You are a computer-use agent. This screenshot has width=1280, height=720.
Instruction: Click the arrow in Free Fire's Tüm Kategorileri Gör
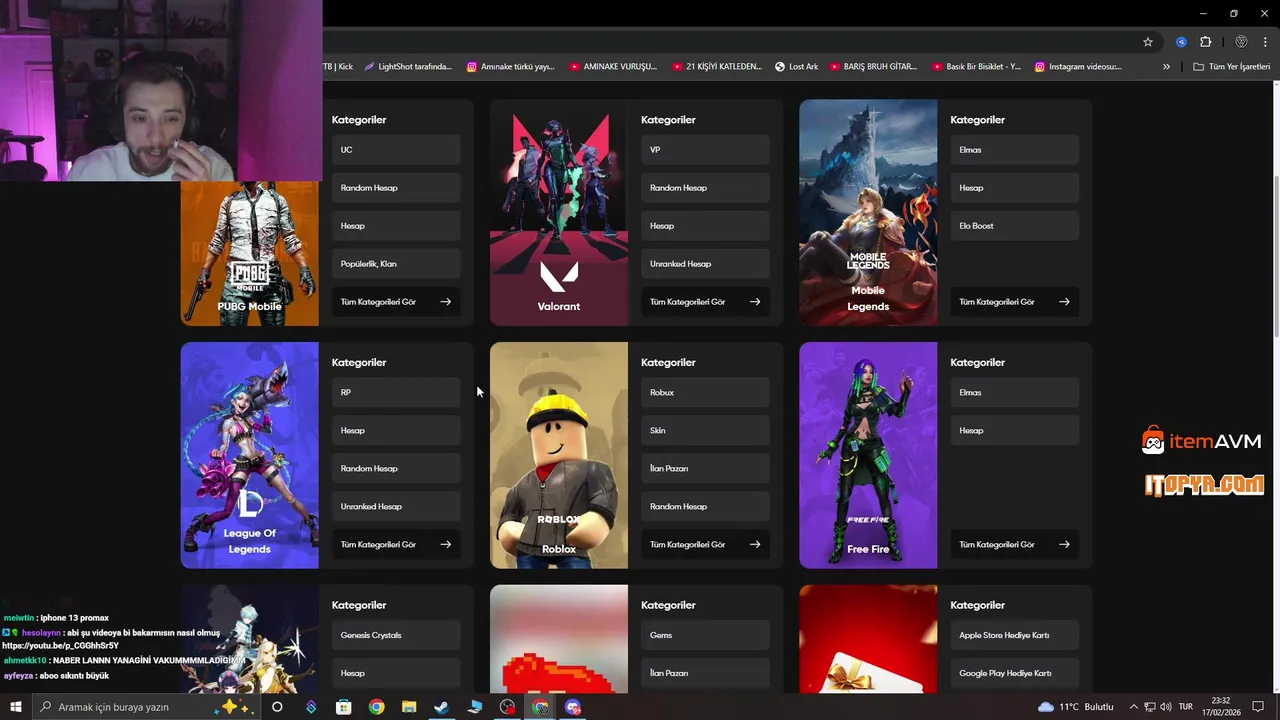pyautogui.click(x=1064, y=545)
